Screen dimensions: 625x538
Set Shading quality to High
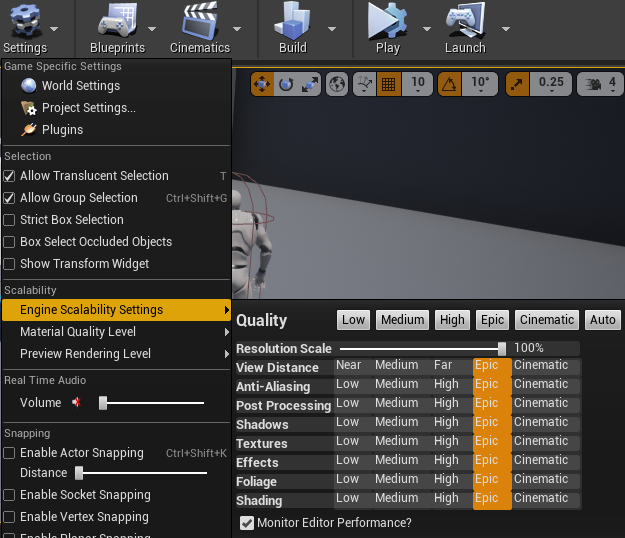click(x=452, y=498)
